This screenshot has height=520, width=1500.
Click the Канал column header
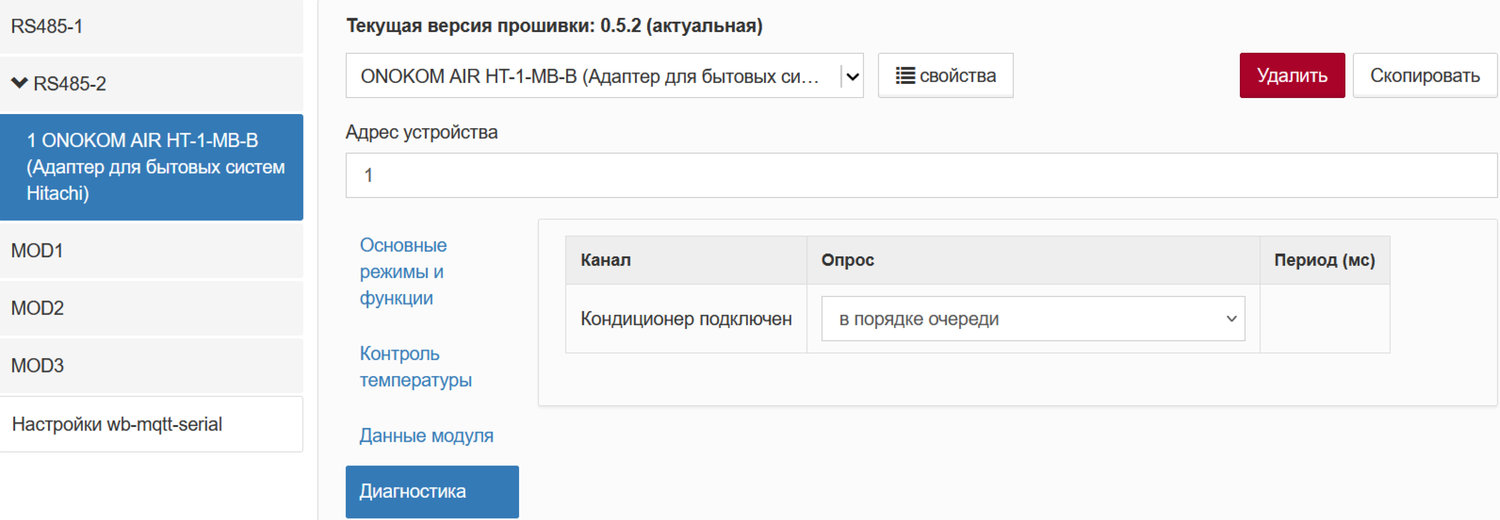pos(686,260)
